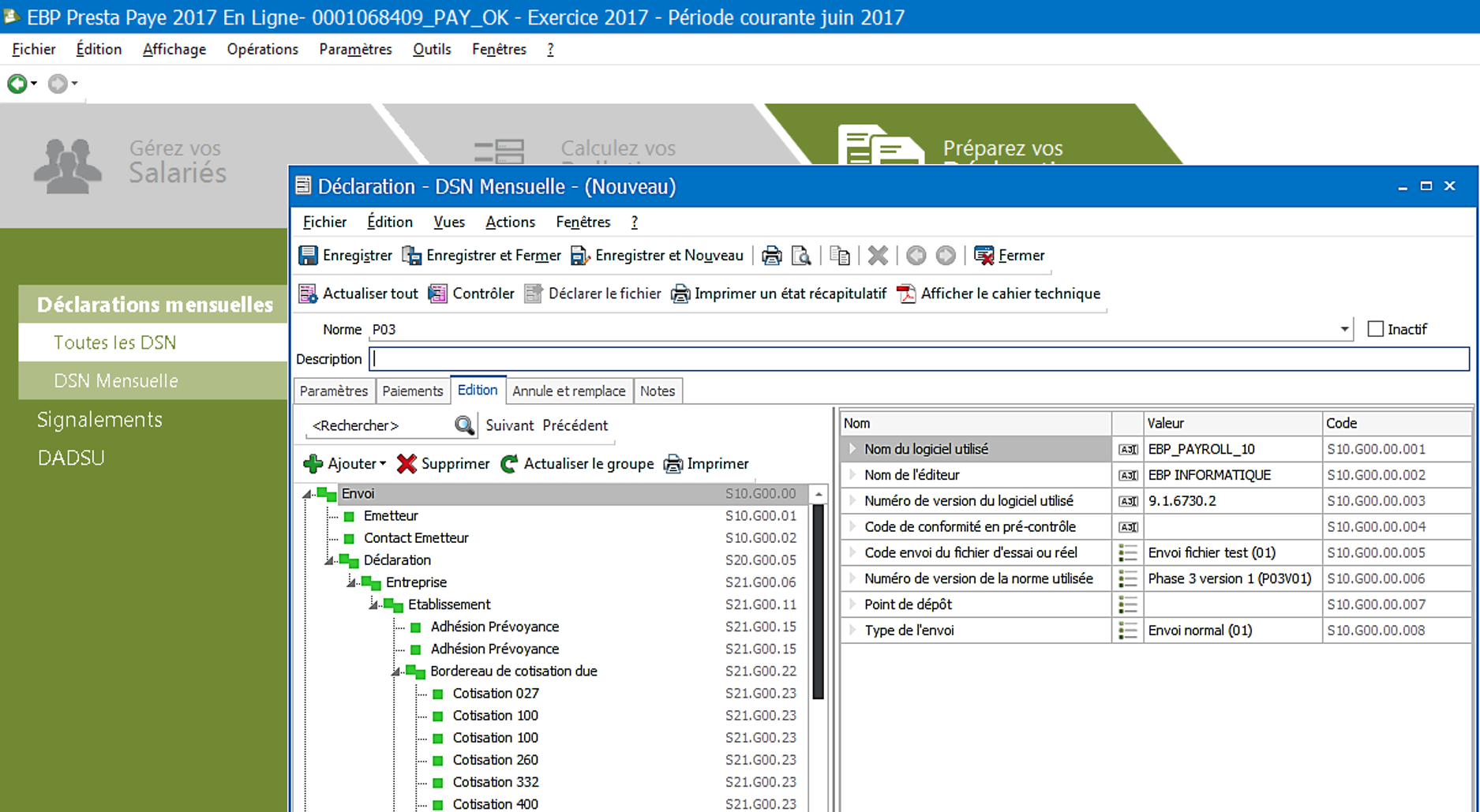The width and height of the screenshot is (1480, 812).
Task: Click Enregistrer et Nouveau toolbar button
Action: [657, 256]
